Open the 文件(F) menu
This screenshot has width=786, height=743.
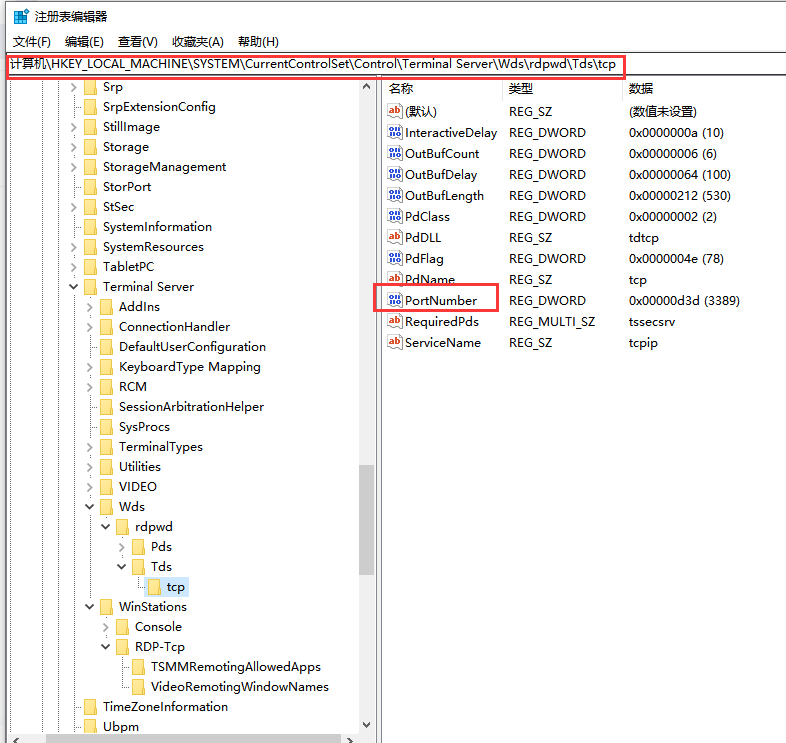point(32,42)
